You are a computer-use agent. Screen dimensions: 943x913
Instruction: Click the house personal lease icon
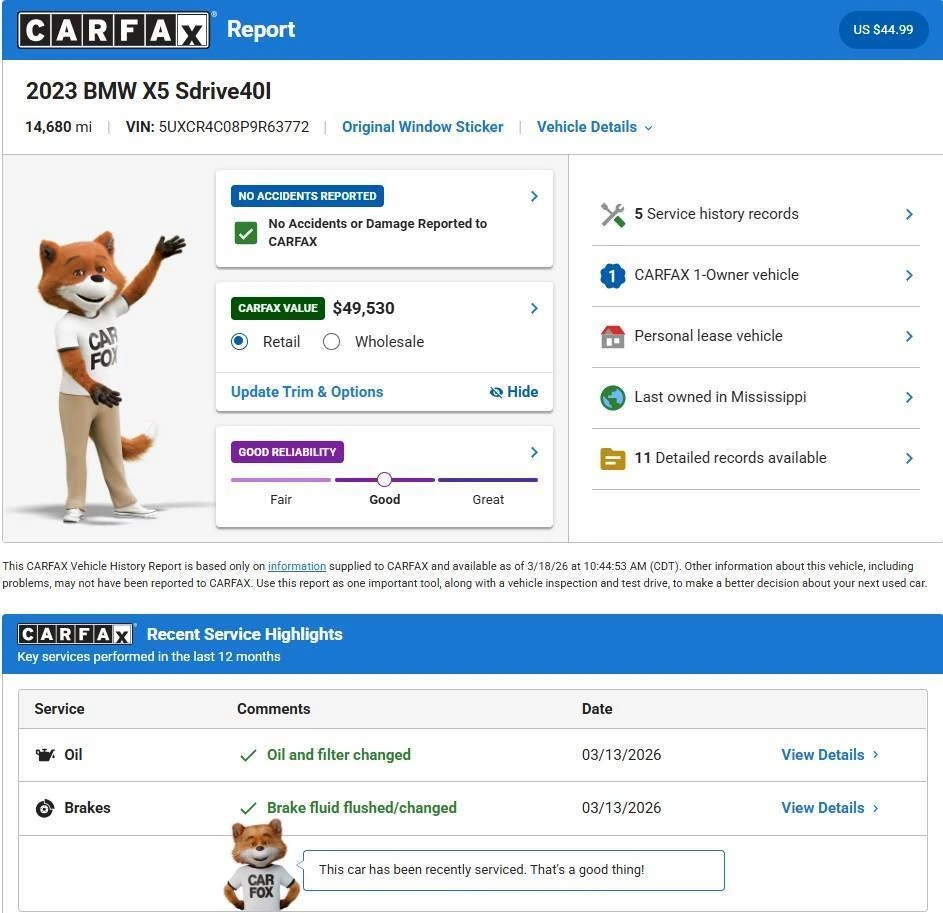coord(612,337)
